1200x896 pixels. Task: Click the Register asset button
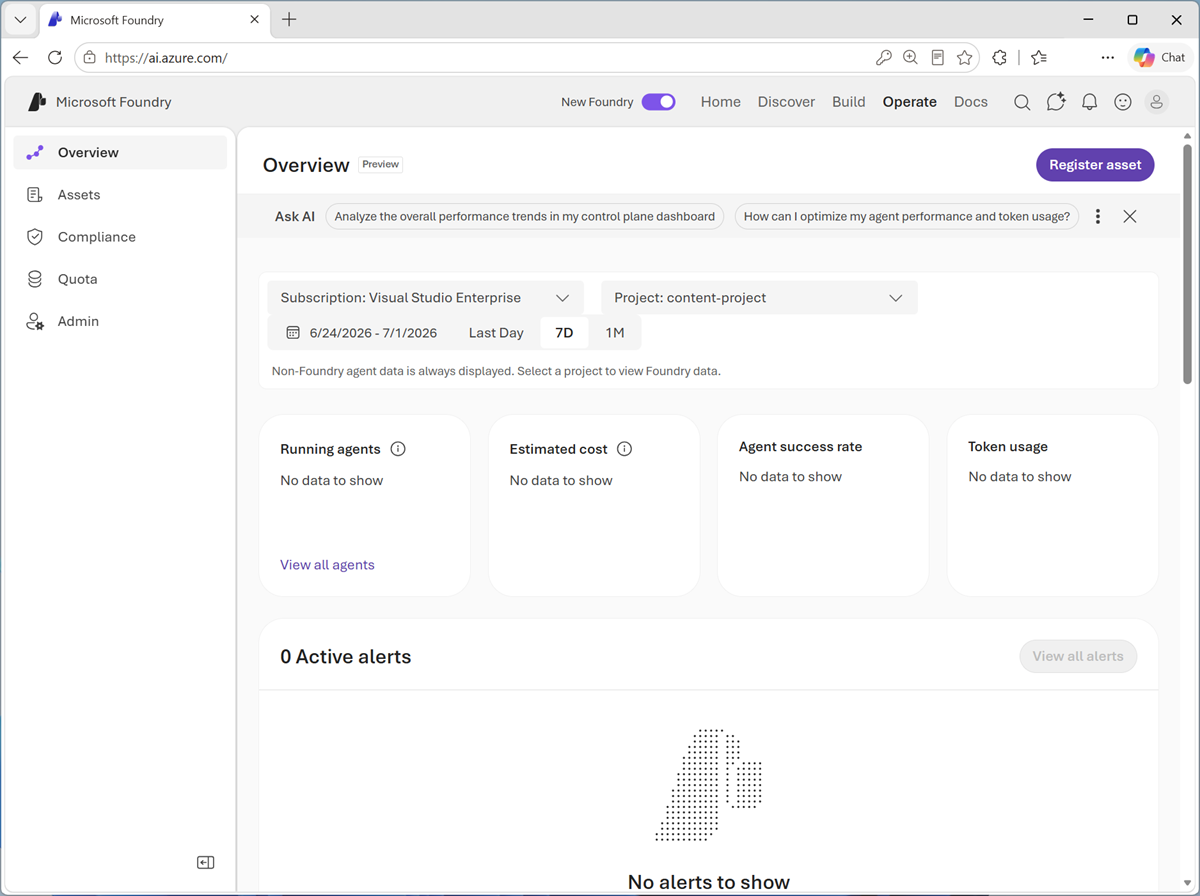pyautogui.click(x=1095, y=165)
